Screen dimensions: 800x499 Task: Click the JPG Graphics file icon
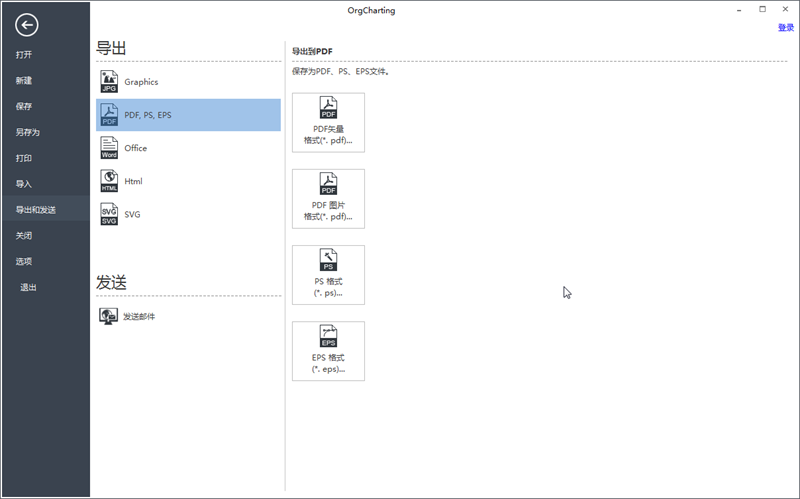click(x=109, y=82)
